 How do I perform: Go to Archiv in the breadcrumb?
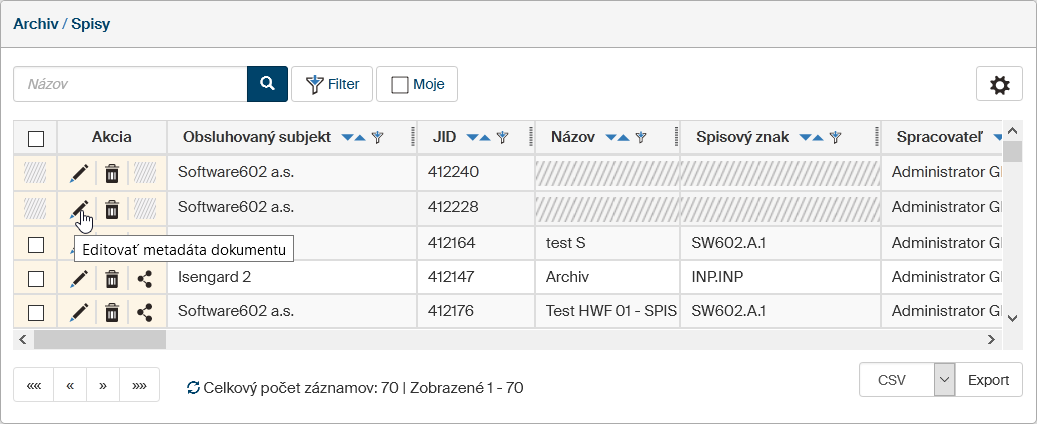pos(35,23)
